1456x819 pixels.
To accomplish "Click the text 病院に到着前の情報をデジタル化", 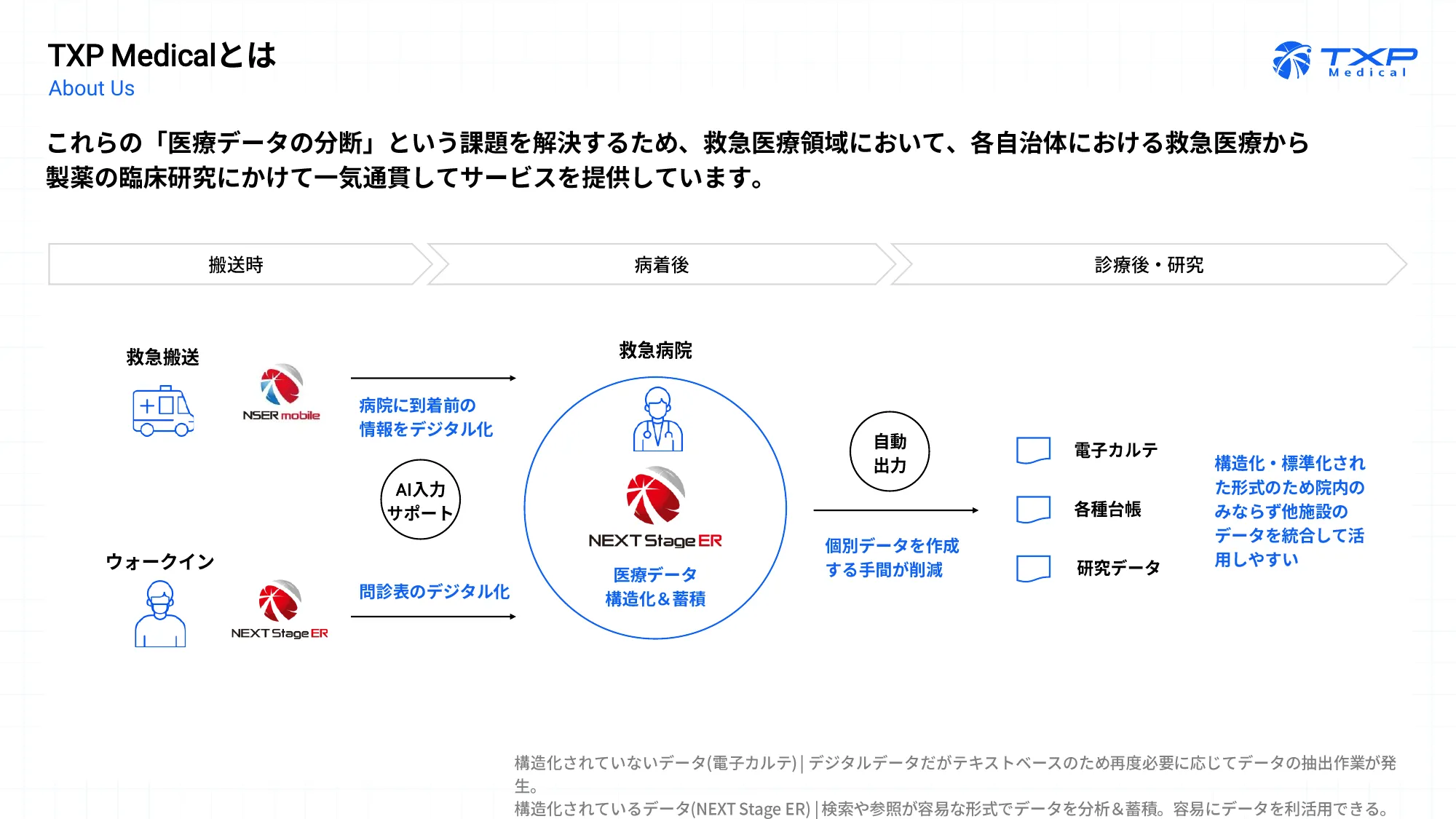I will pos(426,417).
